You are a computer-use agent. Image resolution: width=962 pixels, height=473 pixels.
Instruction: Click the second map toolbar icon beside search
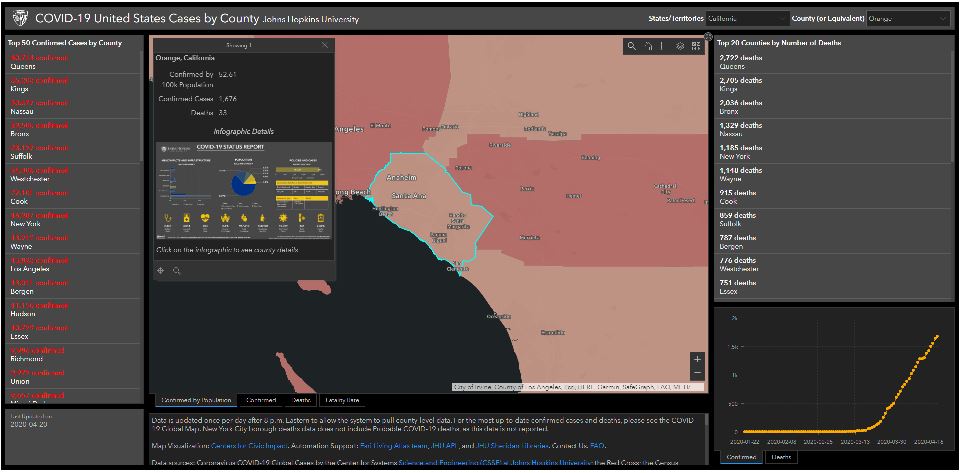pyautogui.click(x=648, y=46)
